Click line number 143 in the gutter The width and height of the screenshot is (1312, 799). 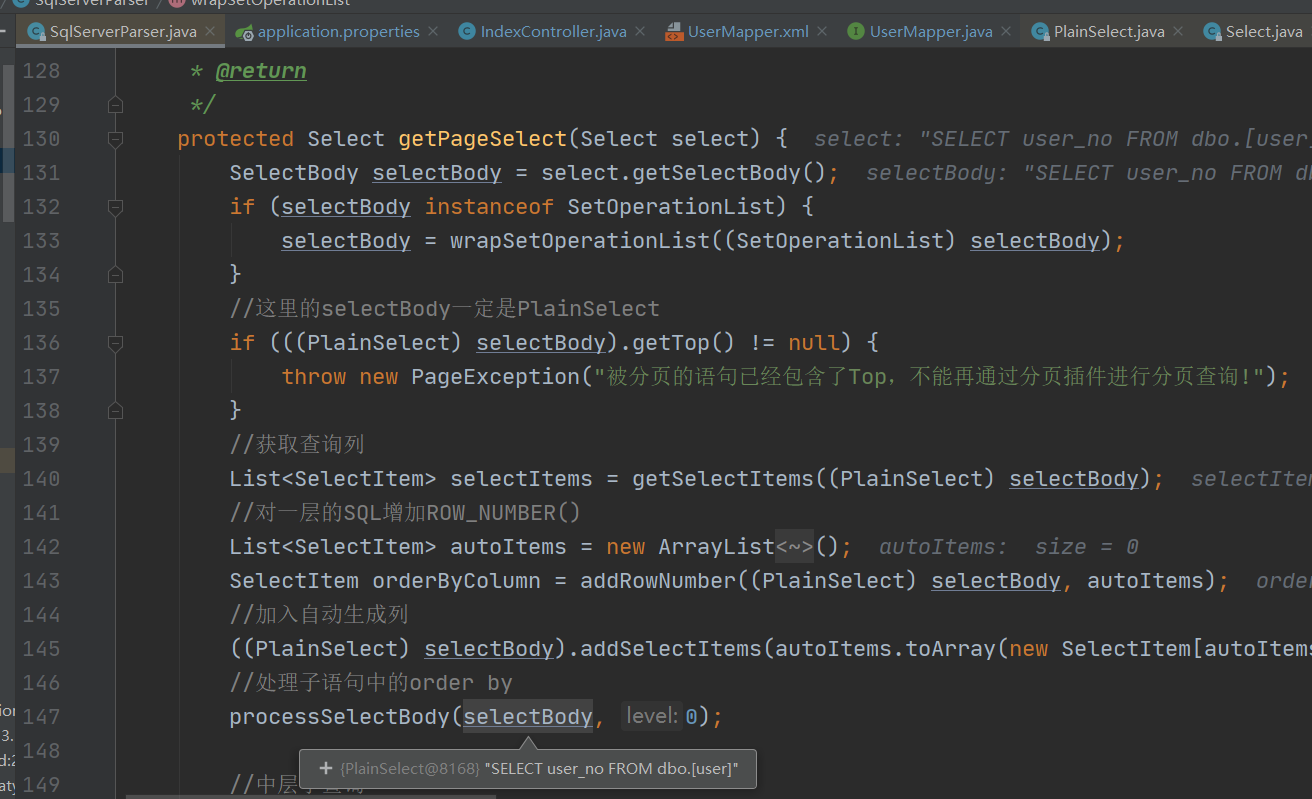41,581
